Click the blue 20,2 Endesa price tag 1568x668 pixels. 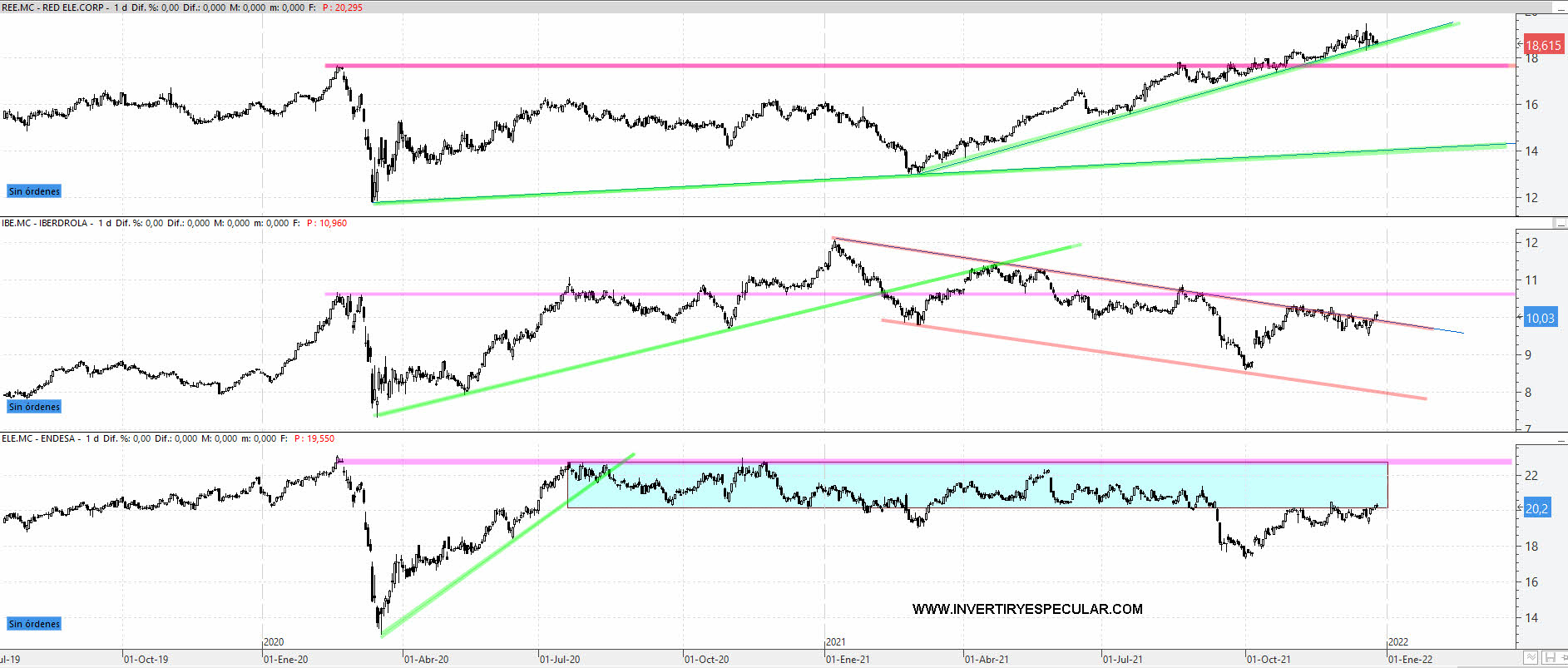pyautogui.click(x=1536, y=508)
